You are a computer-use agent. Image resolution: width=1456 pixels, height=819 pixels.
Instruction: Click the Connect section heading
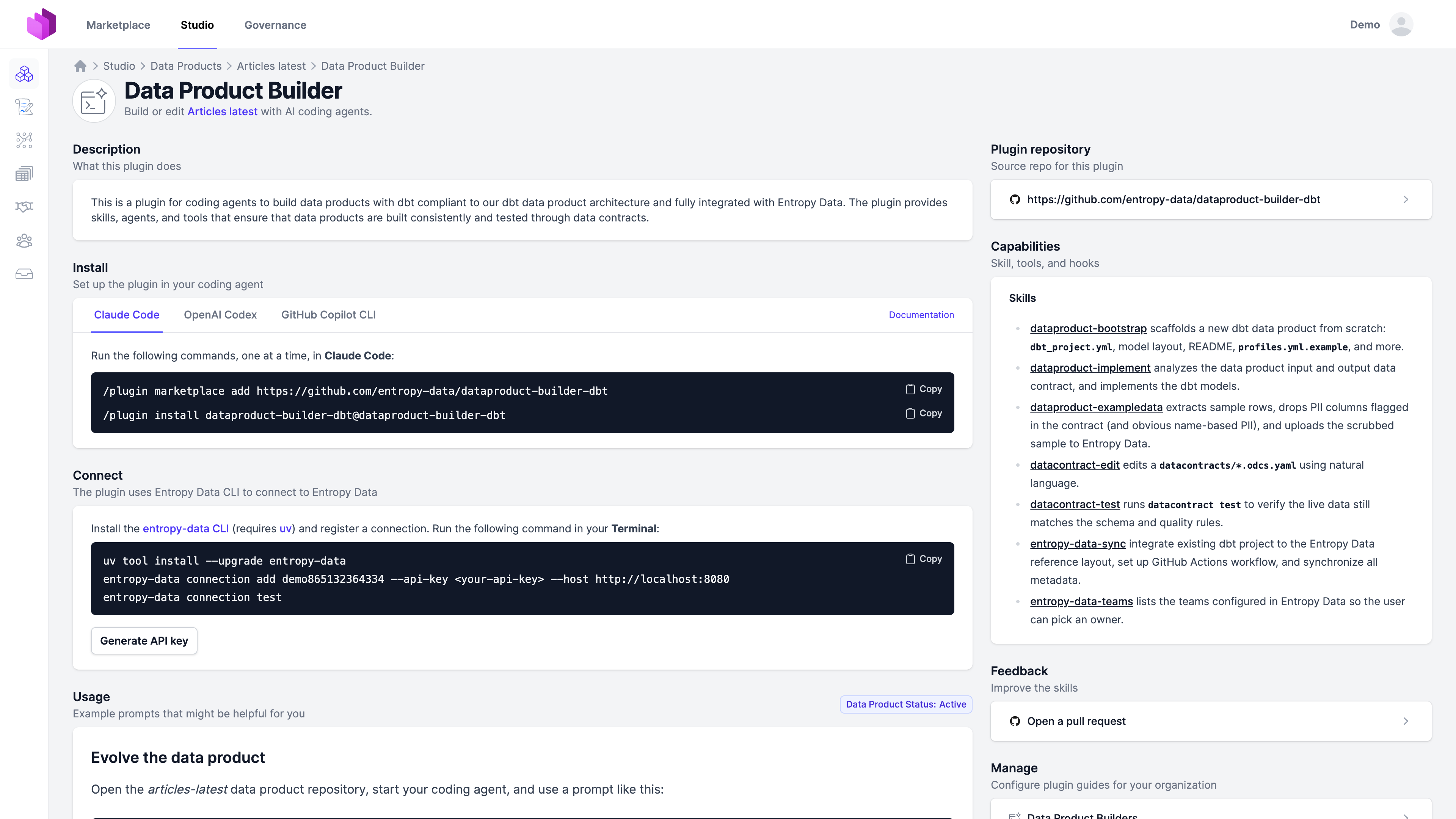coord(98,476)
